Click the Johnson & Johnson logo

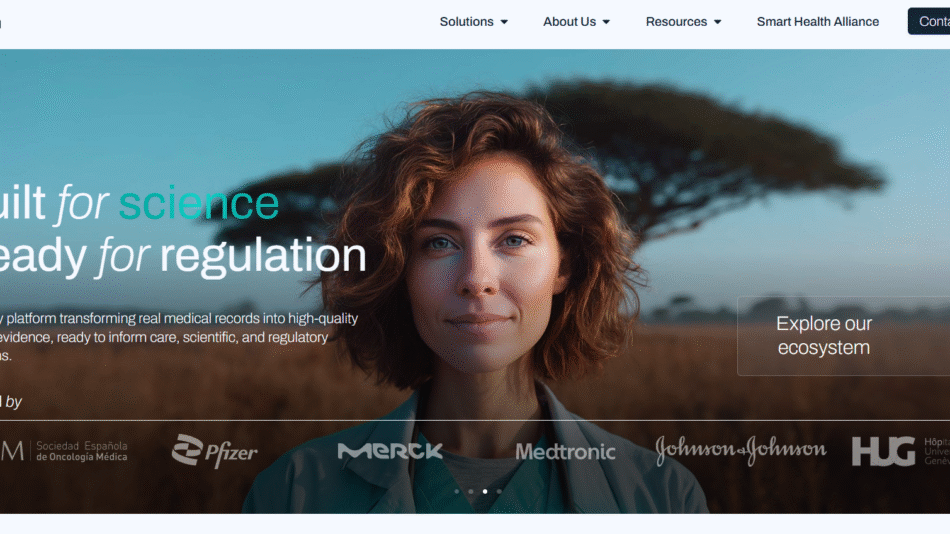pos(740,450)
